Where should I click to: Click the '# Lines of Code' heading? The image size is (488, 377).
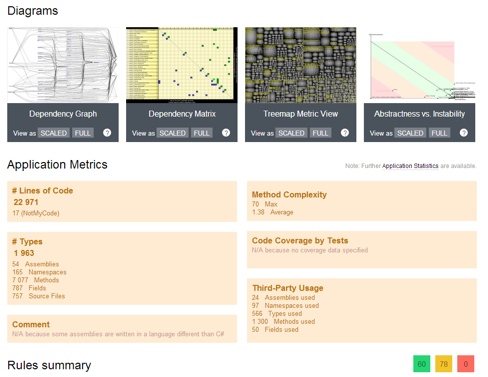coord(43,191)
